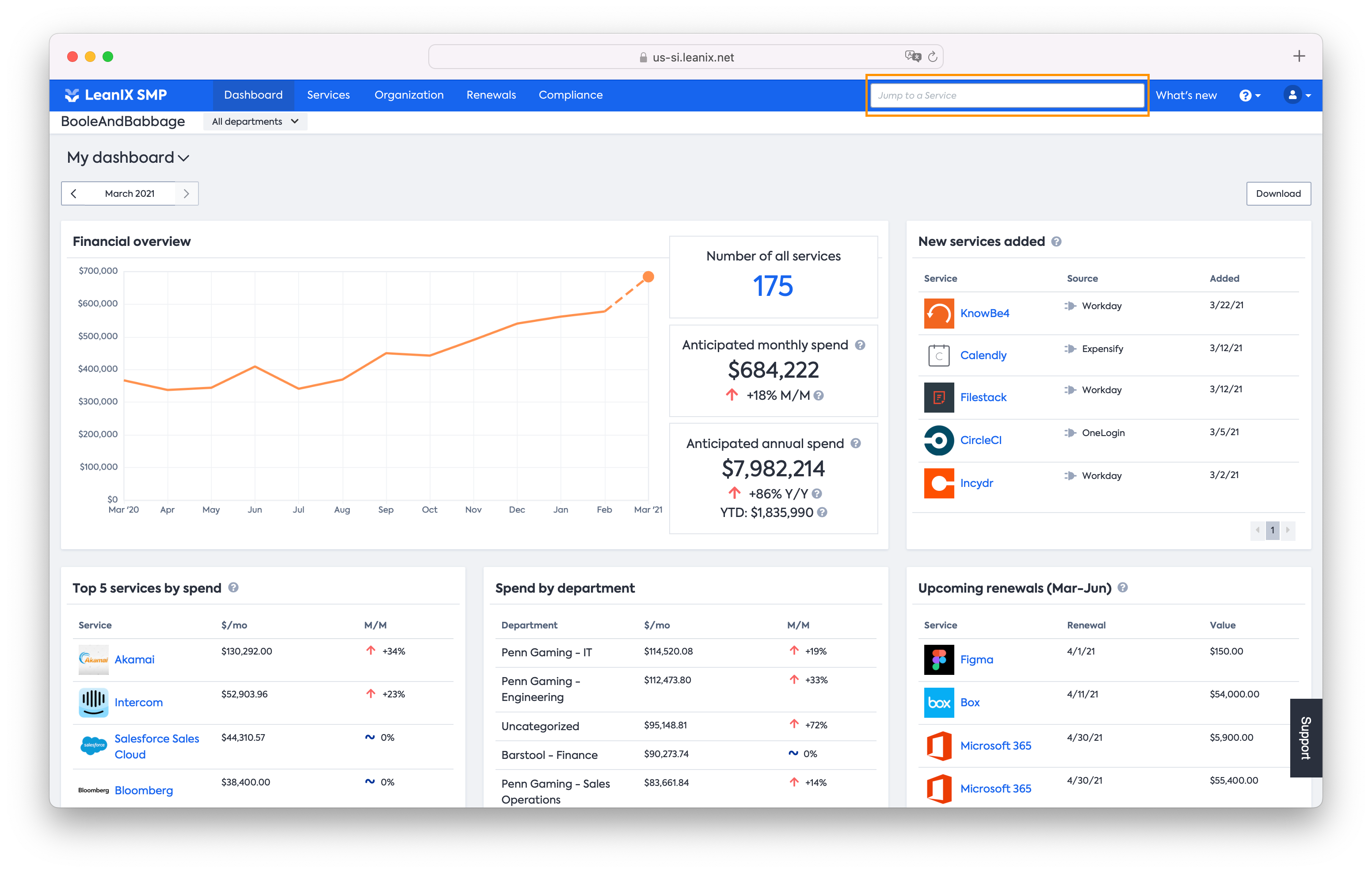
Task: Open the Renewals tab
Action: 491,95
